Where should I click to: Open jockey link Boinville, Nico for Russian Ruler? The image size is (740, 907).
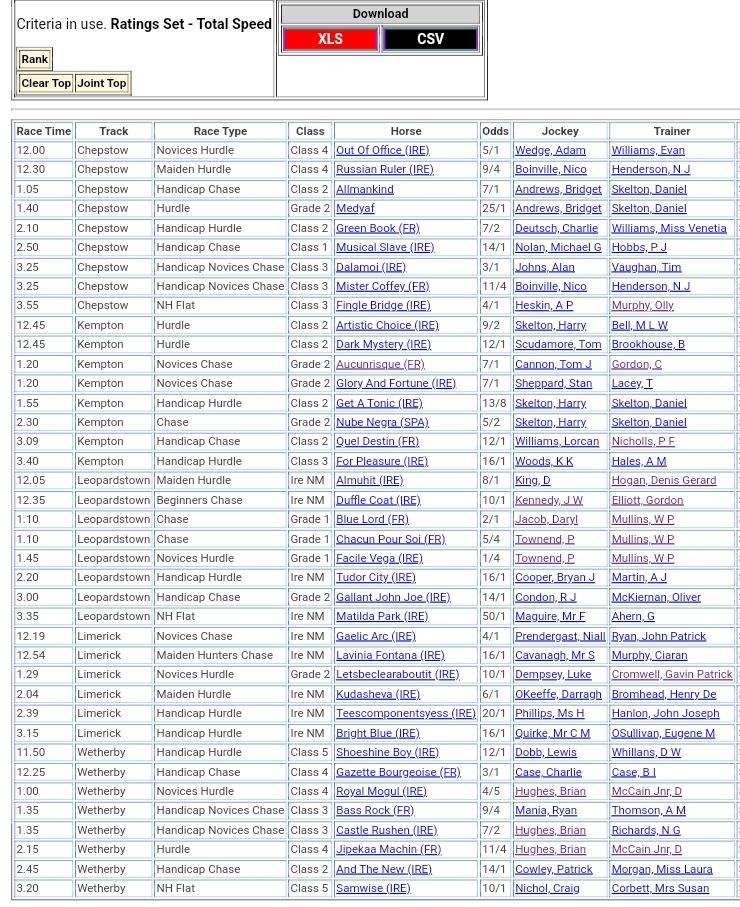point(550,170)
